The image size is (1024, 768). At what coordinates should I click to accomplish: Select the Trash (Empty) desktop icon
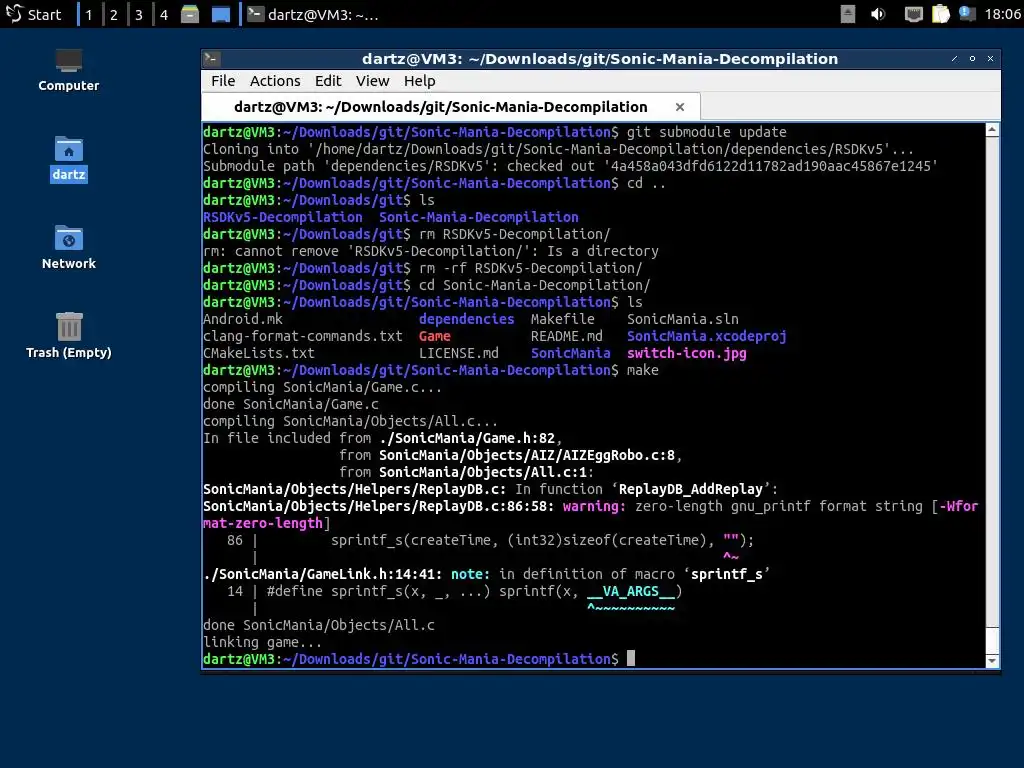pyautogui.click(x=69, y=337)
